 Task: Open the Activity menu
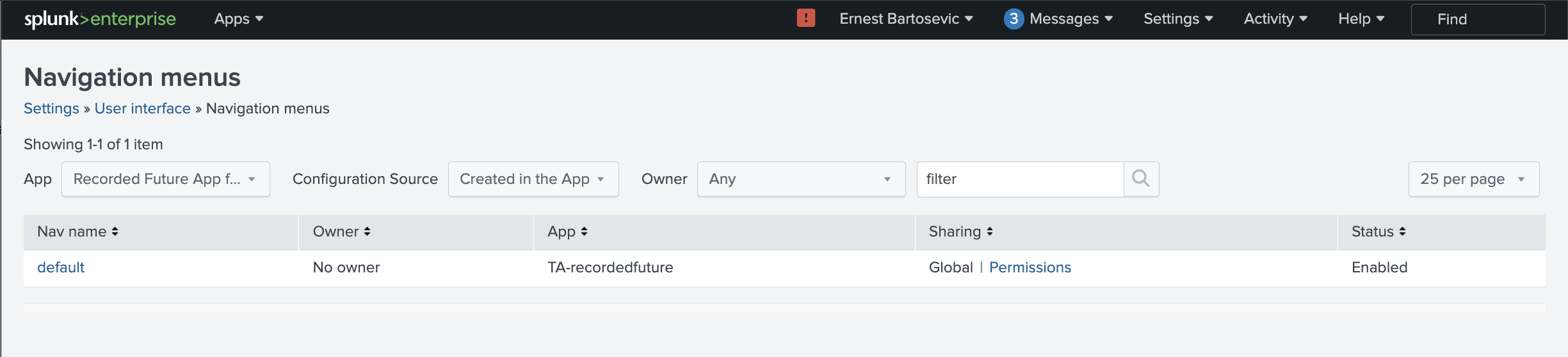(x=1275, y=19)
